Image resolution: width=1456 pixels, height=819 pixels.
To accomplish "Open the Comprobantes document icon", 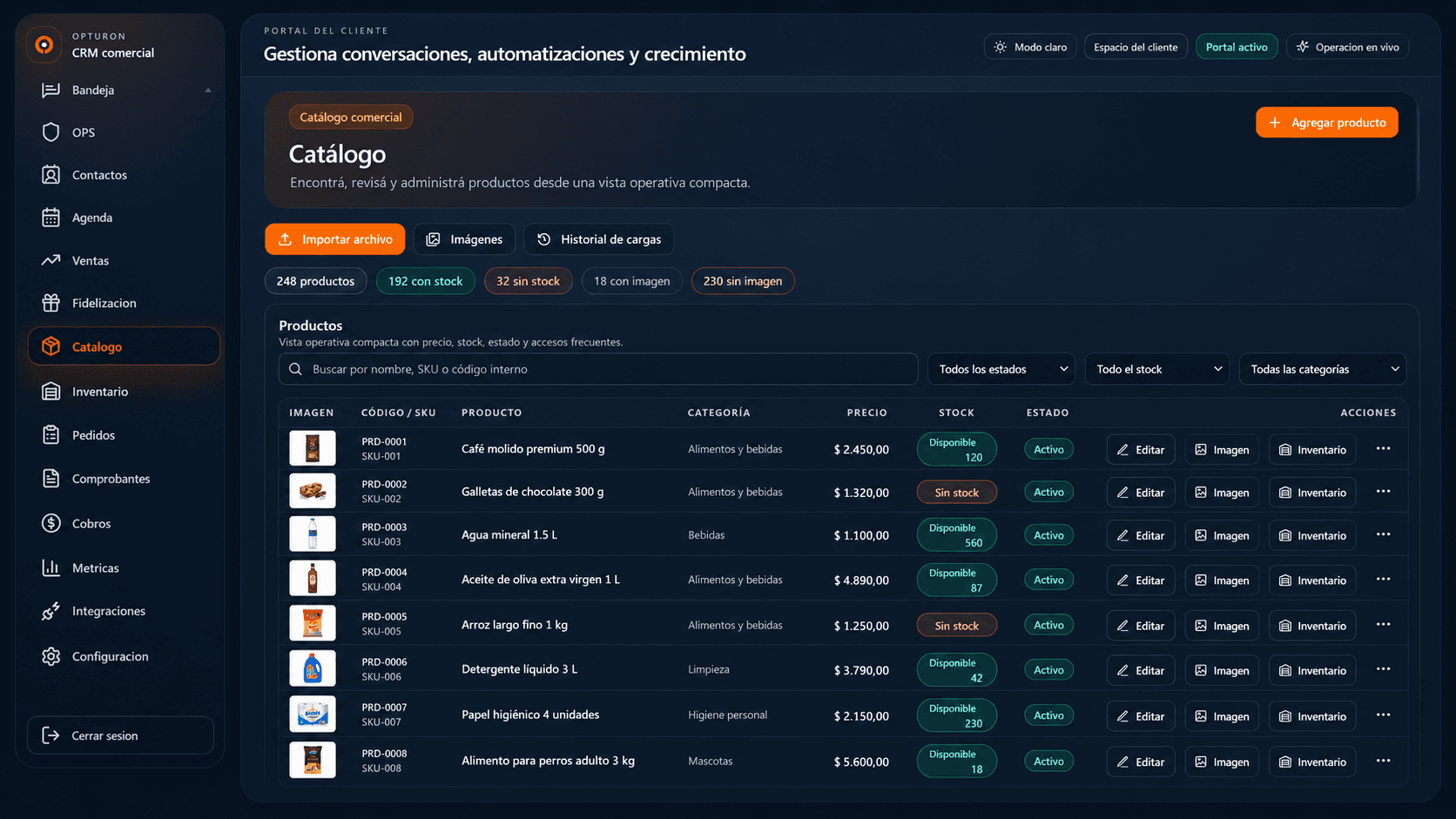I will pos(51,479).
